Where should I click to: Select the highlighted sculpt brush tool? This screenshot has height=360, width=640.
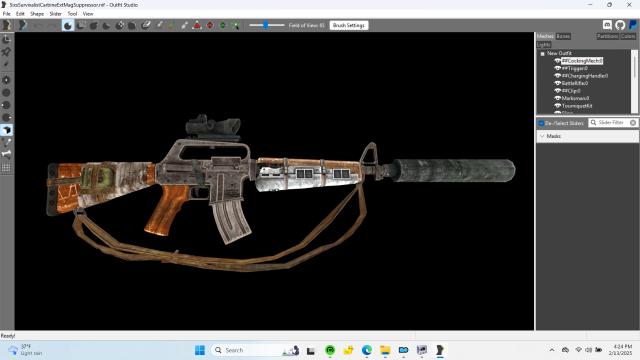pos(68,25)
